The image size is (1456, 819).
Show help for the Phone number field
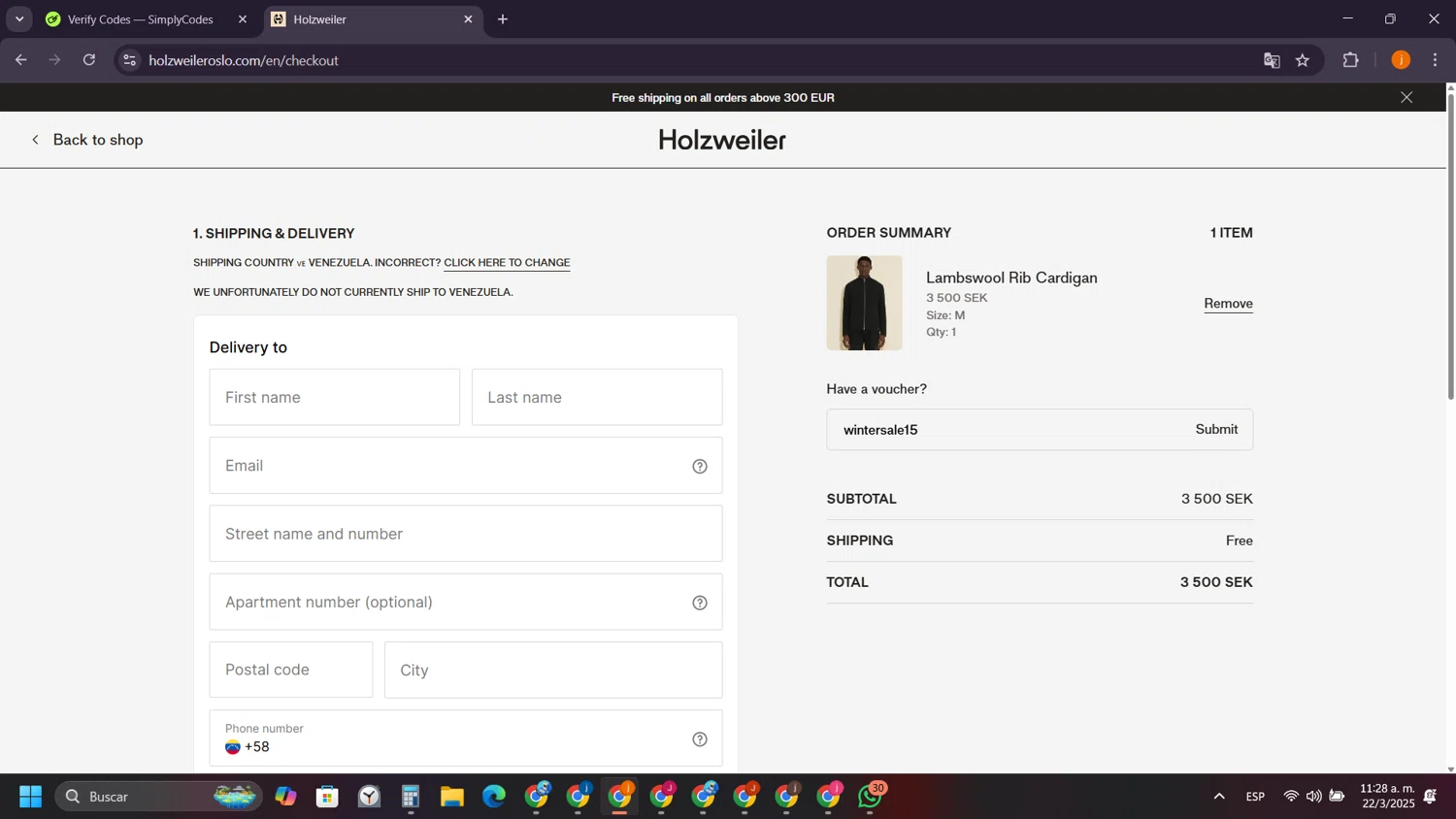point(700,739)
